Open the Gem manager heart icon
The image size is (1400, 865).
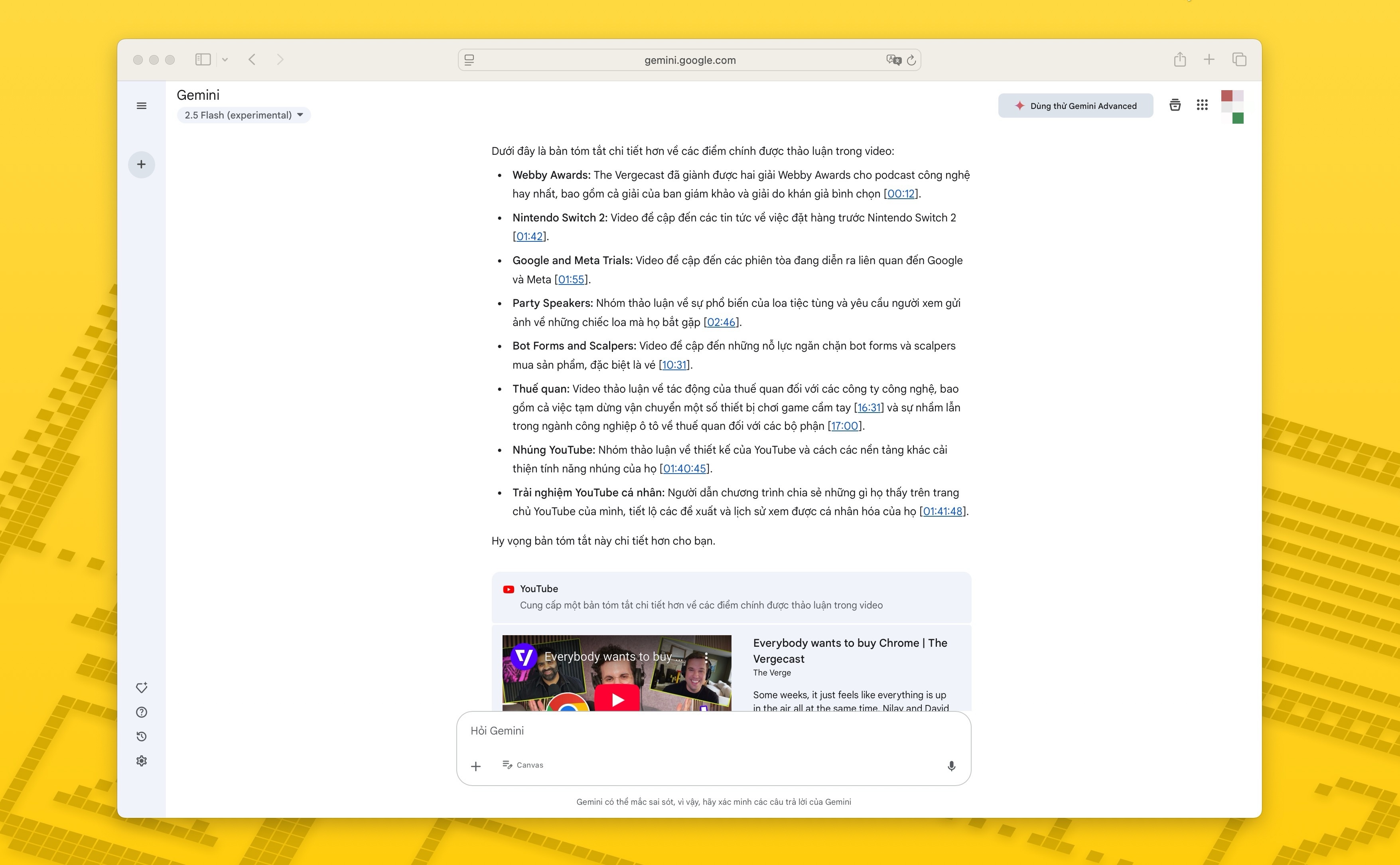[x=141, y=687]
